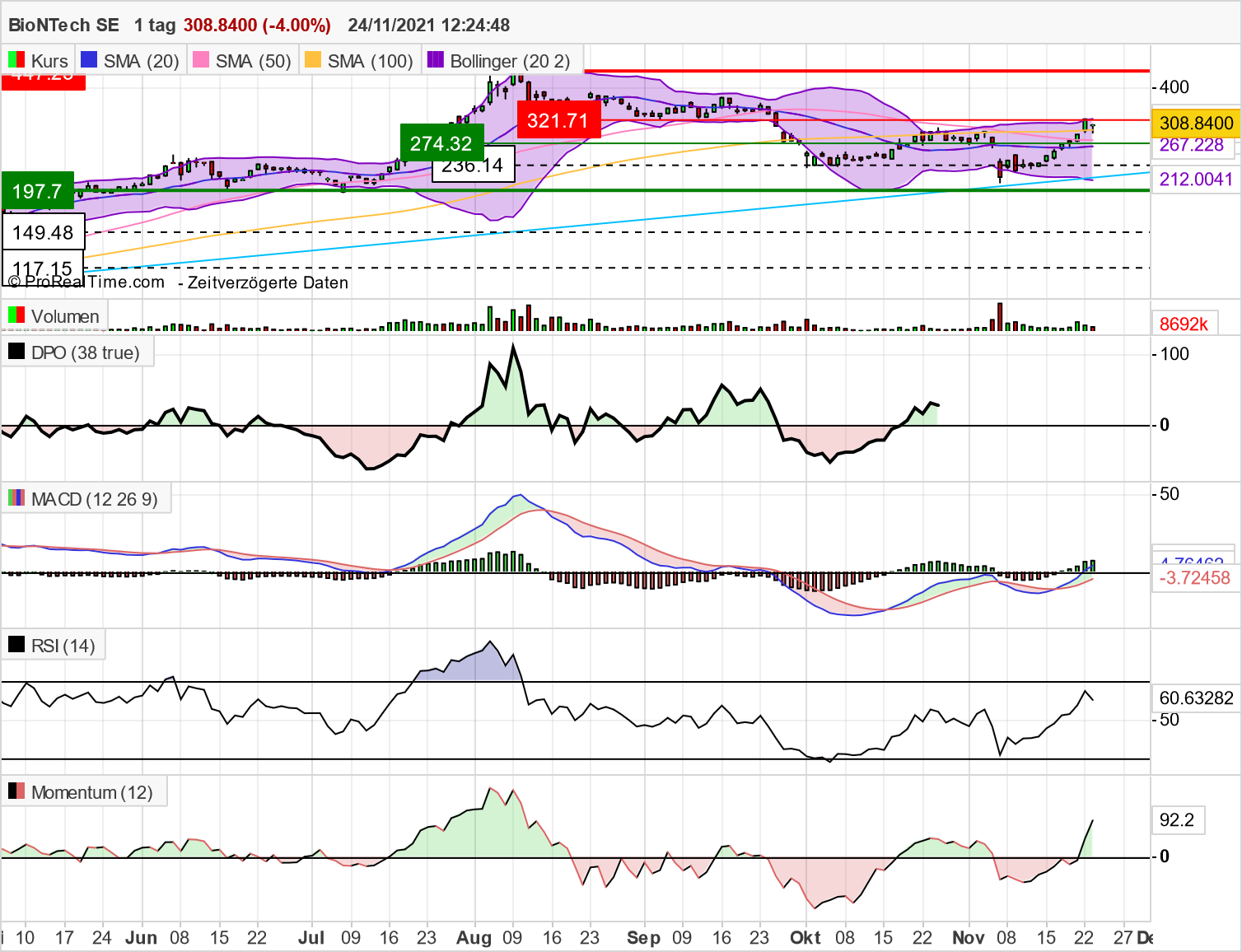The image size is (1242, 952).
Task: Toggle visibility of the DPO indicator
Action: pyautogui.click(x=15, y=351)
